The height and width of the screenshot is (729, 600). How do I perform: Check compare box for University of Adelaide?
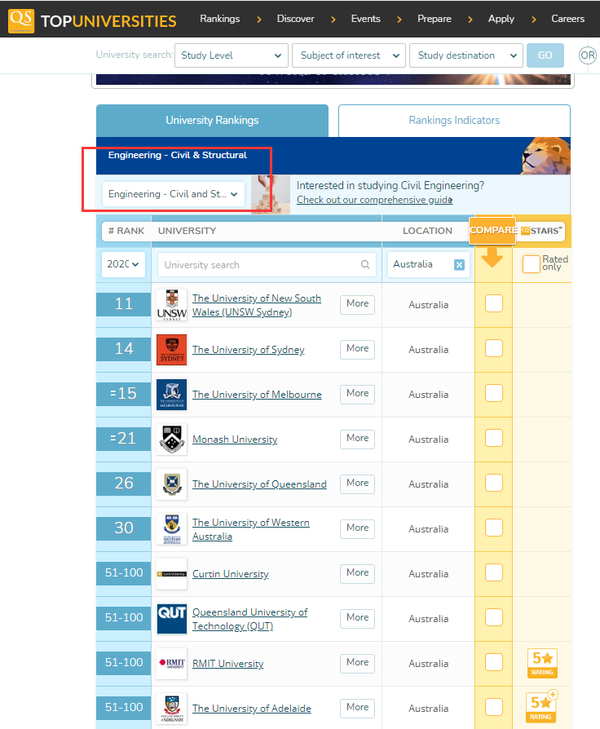494,707
